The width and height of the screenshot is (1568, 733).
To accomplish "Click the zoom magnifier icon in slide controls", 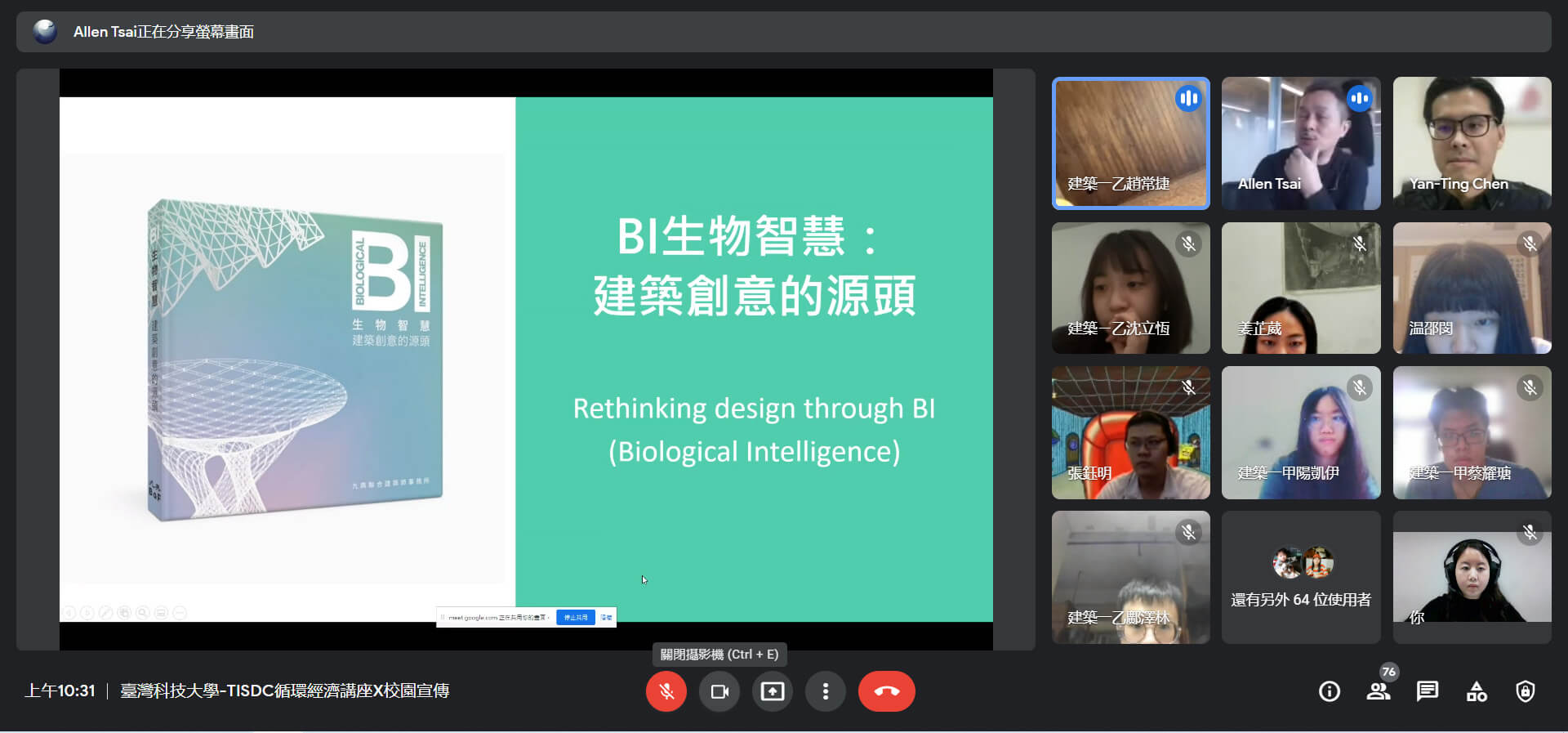I will click(x=143, y=612).
